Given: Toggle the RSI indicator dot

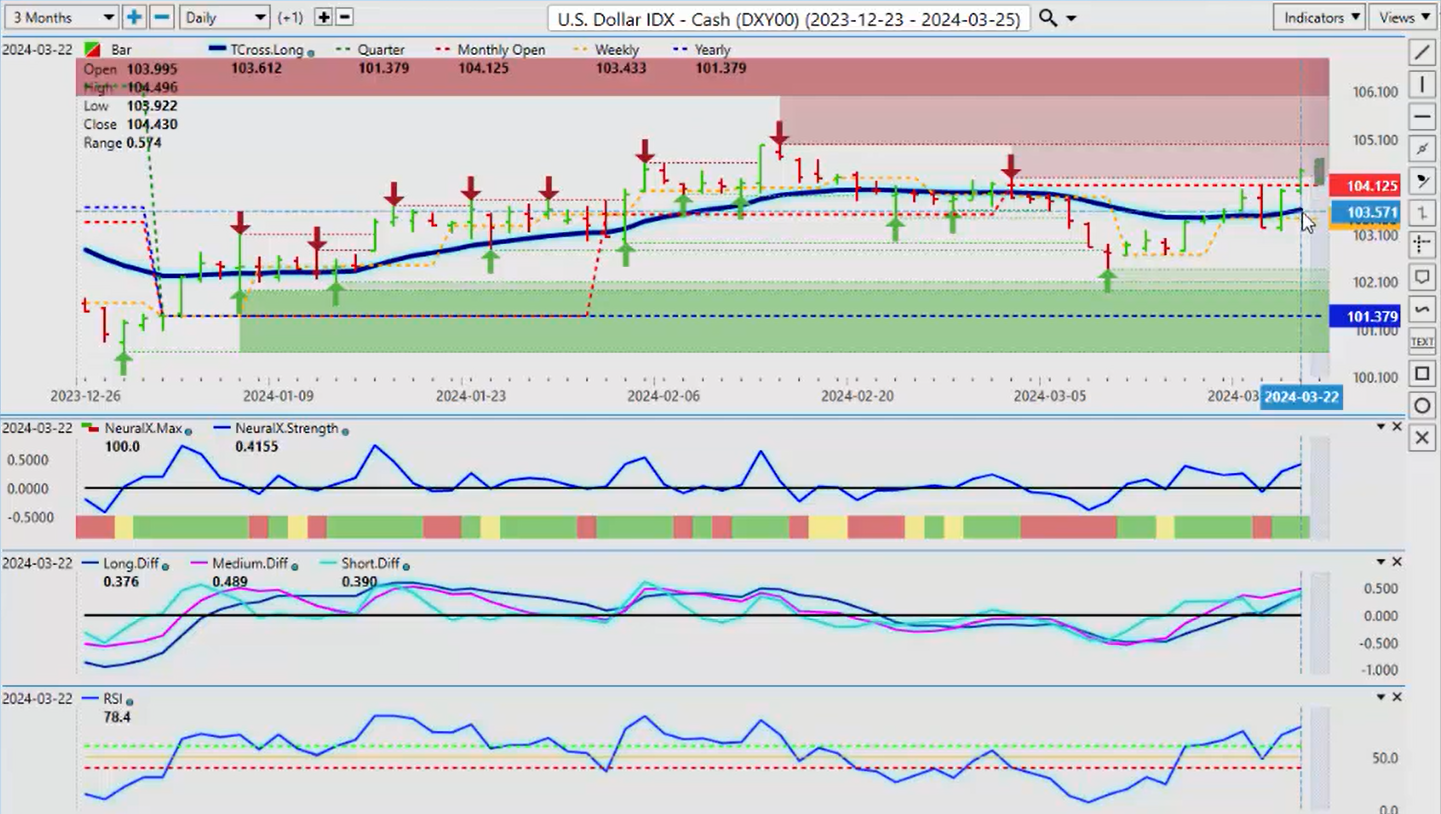Looking at the screenshot, I should tap(130, 701).
